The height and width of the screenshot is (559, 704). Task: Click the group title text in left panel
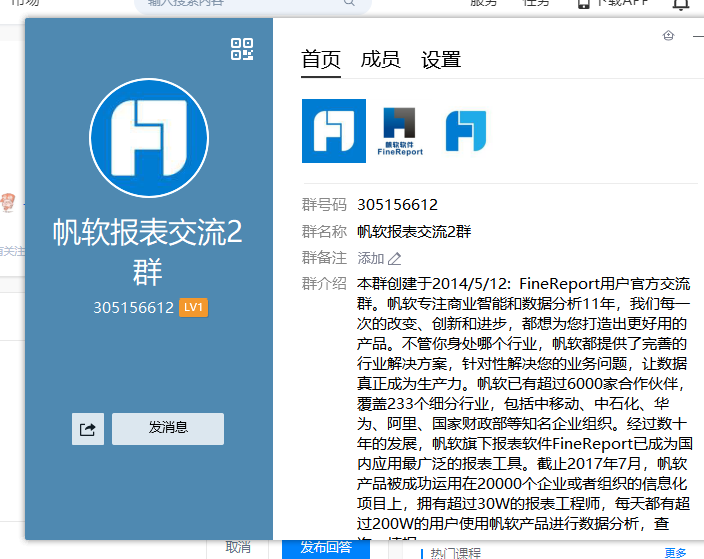148,251
